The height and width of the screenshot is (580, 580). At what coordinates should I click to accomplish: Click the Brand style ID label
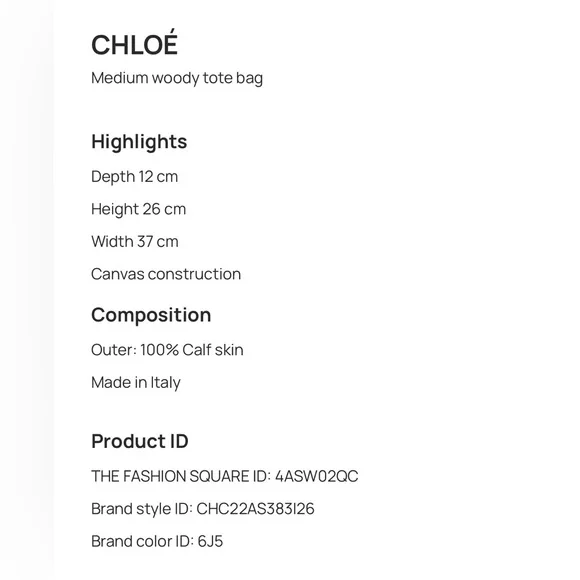click(x=142, y=509)
